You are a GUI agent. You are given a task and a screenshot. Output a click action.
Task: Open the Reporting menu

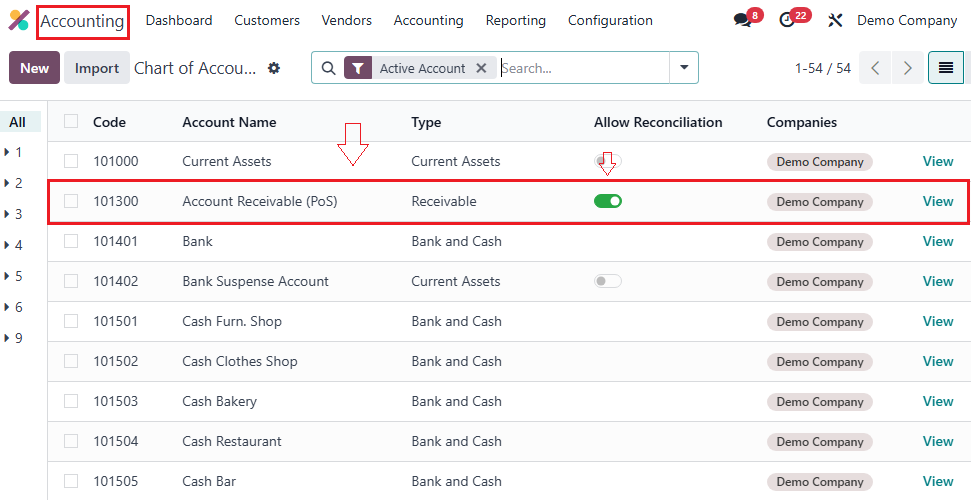516,21
